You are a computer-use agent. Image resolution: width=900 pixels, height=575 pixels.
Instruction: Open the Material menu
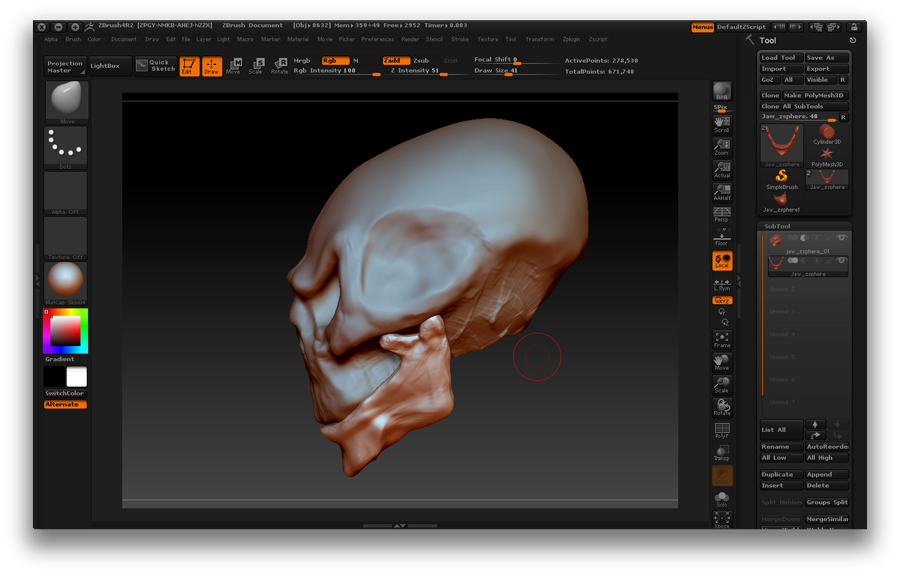pyautogui.click(x=297, y=40)
